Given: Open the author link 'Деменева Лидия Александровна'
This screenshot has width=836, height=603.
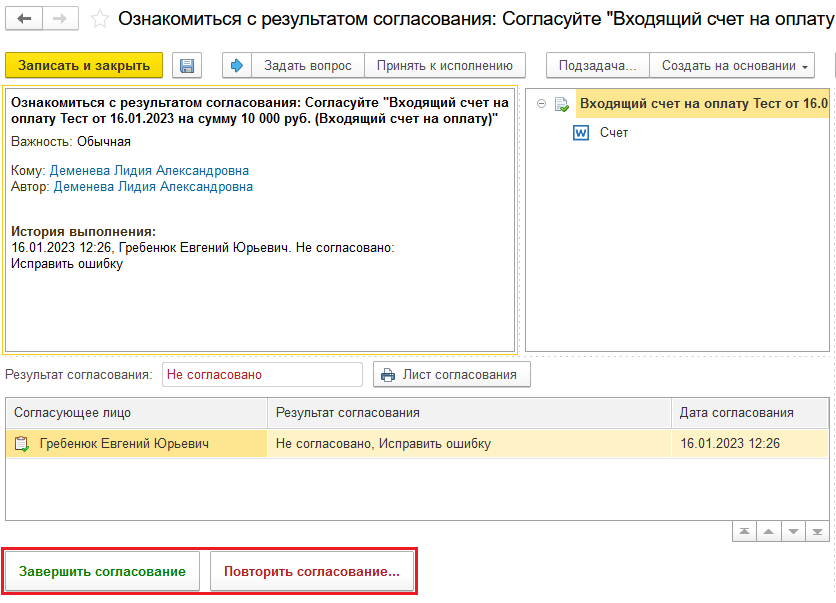Looking at the screenshot, I should point(153,187).
